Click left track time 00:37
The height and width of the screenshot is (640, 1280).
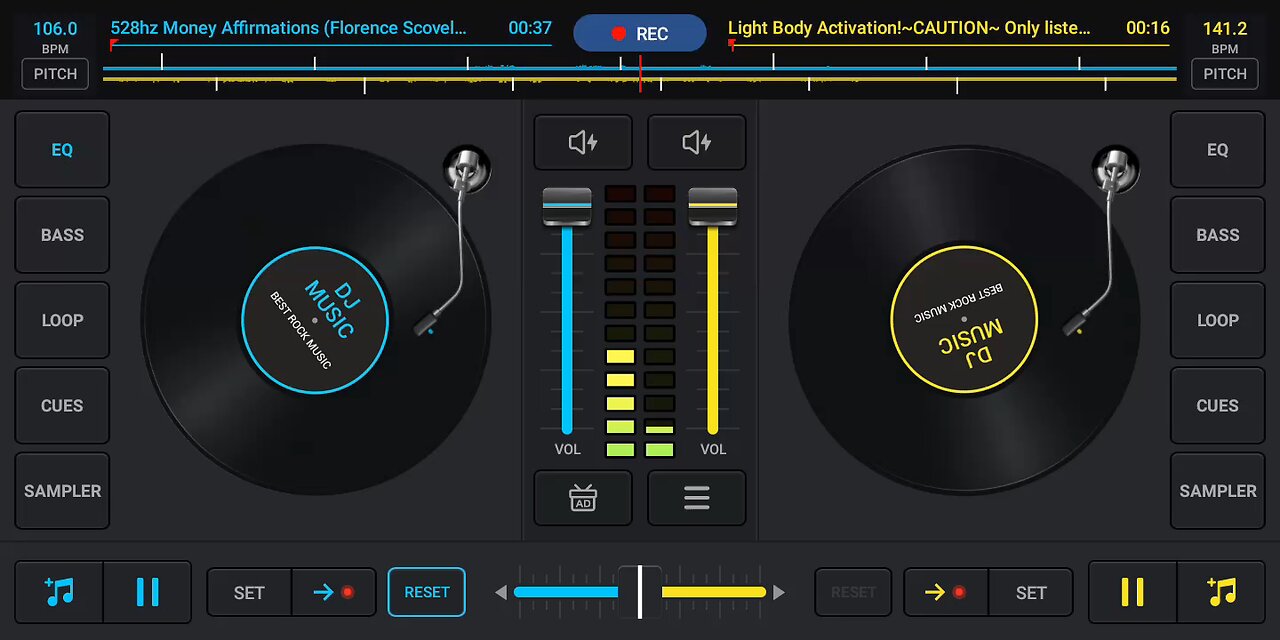coord(530,28)
